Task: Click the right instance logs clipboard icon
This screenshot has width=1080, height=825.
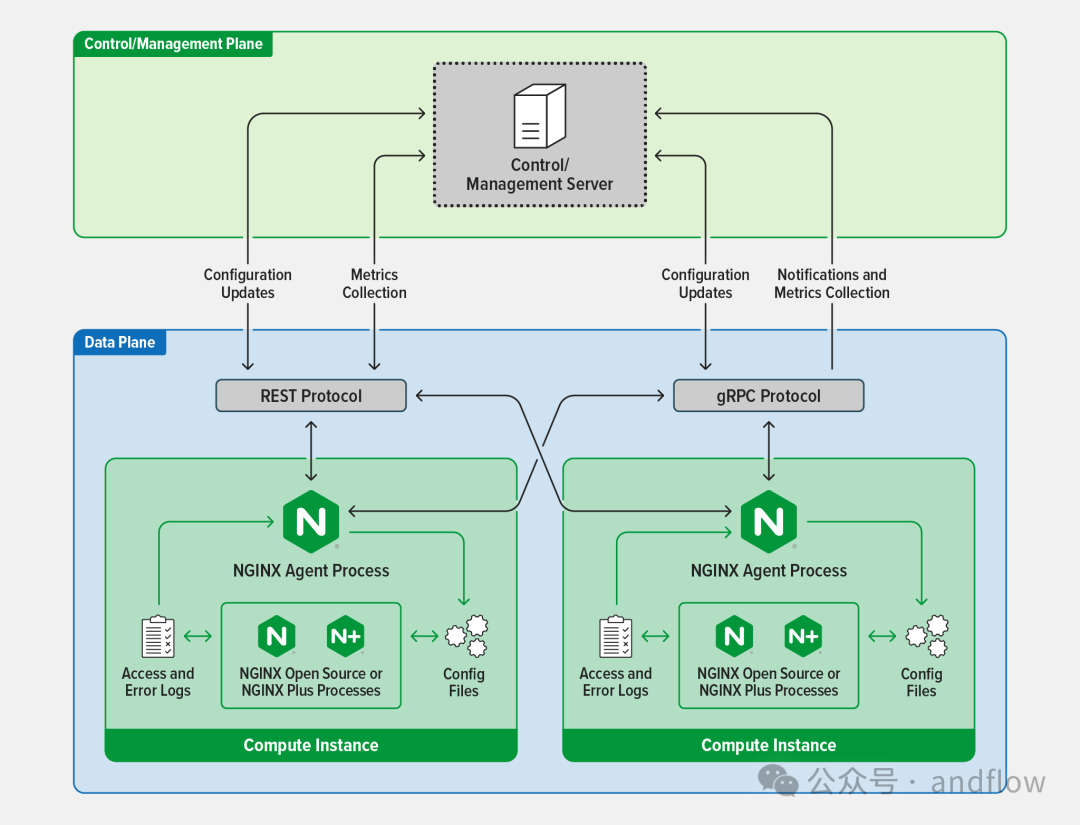Action: point(616,636)
